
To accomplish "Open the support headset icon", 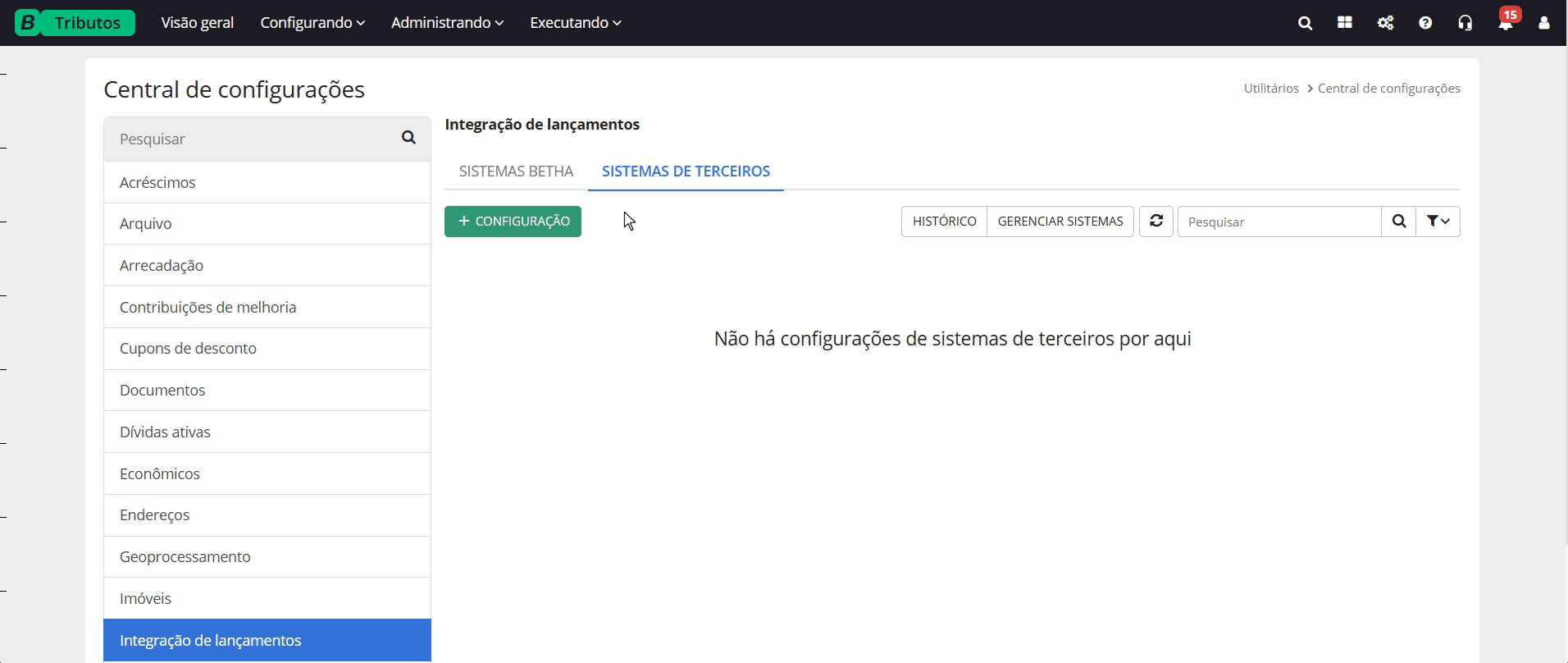I will pyautogui.click(x=1465, y=23).
